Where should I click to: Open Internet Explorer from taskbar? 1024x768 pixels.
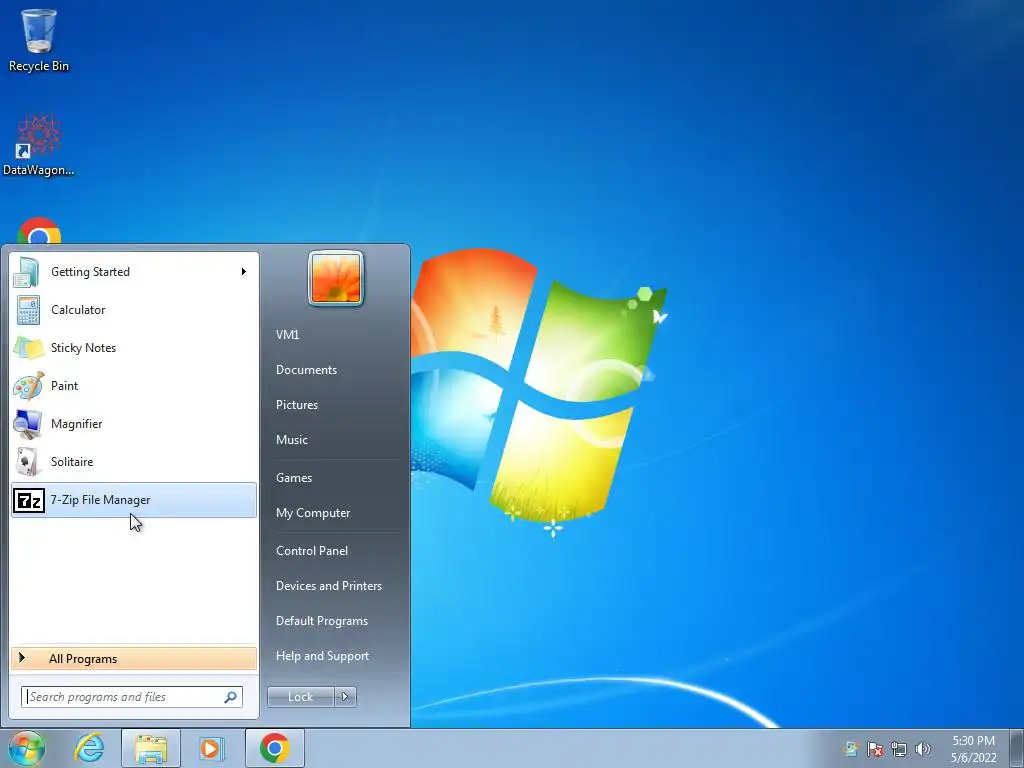89,748
